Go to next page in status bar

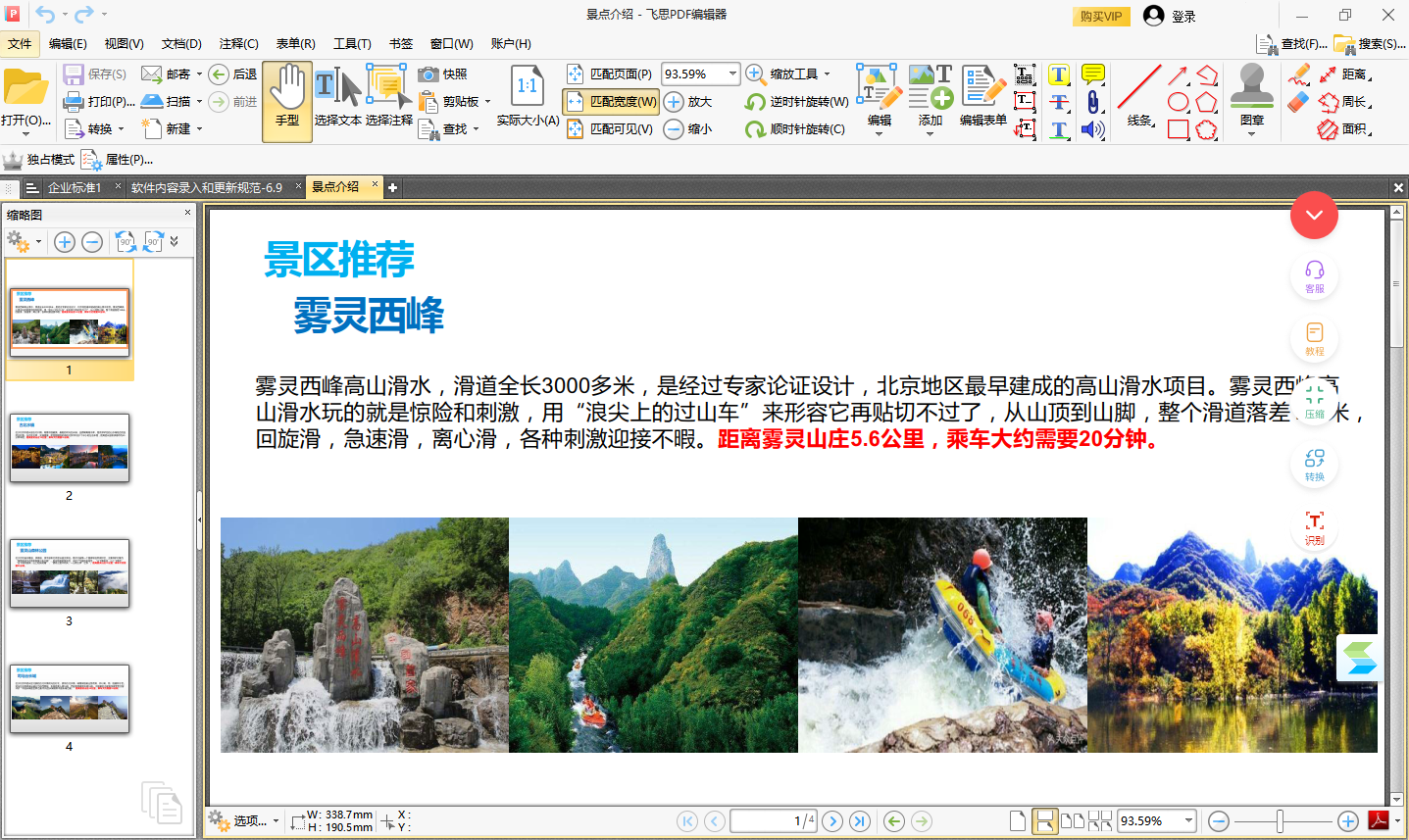pos(832,821)
